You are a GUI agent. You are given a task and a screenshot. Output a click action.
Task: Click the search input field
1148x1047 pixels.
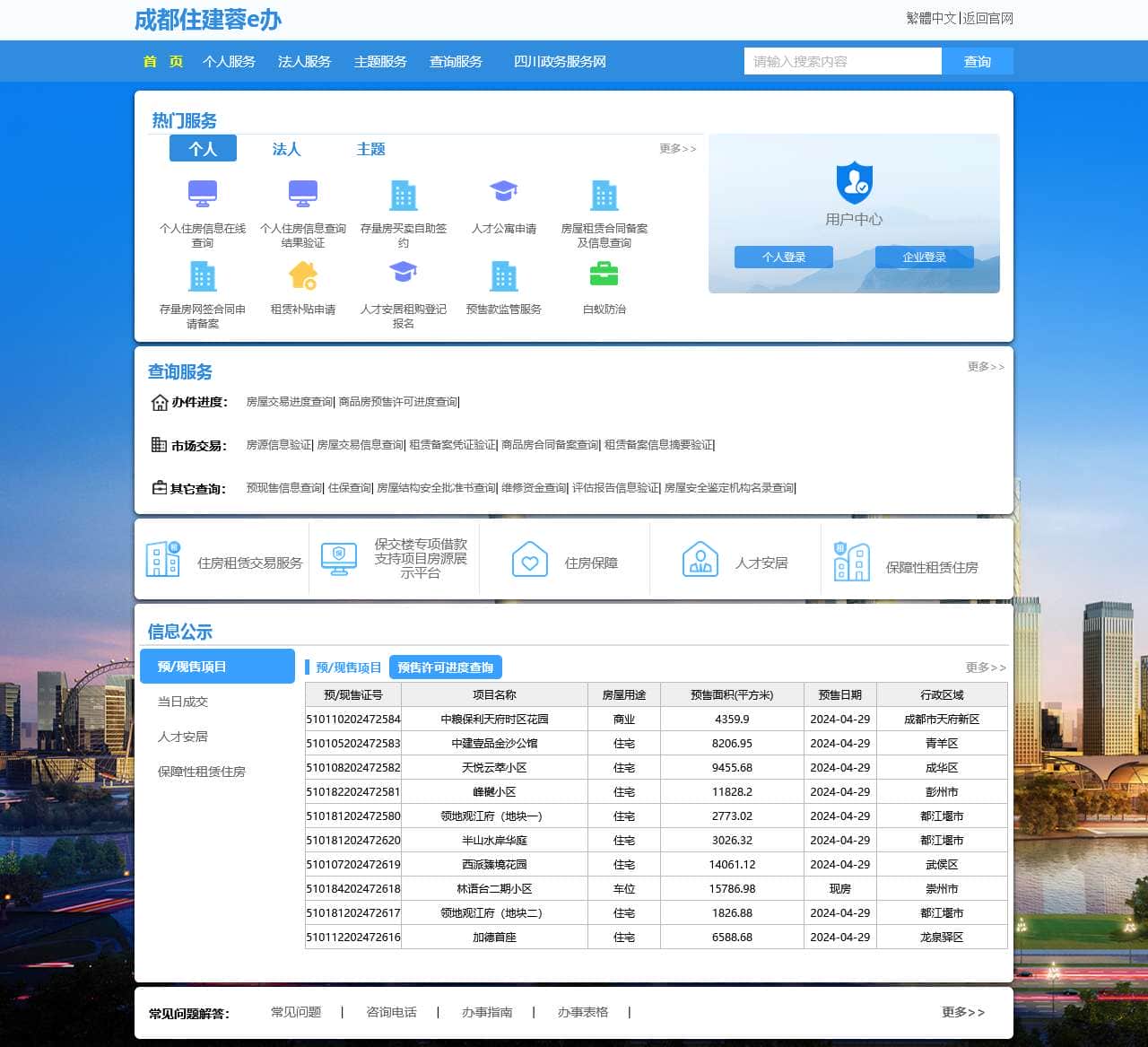(x=842, y=62)
